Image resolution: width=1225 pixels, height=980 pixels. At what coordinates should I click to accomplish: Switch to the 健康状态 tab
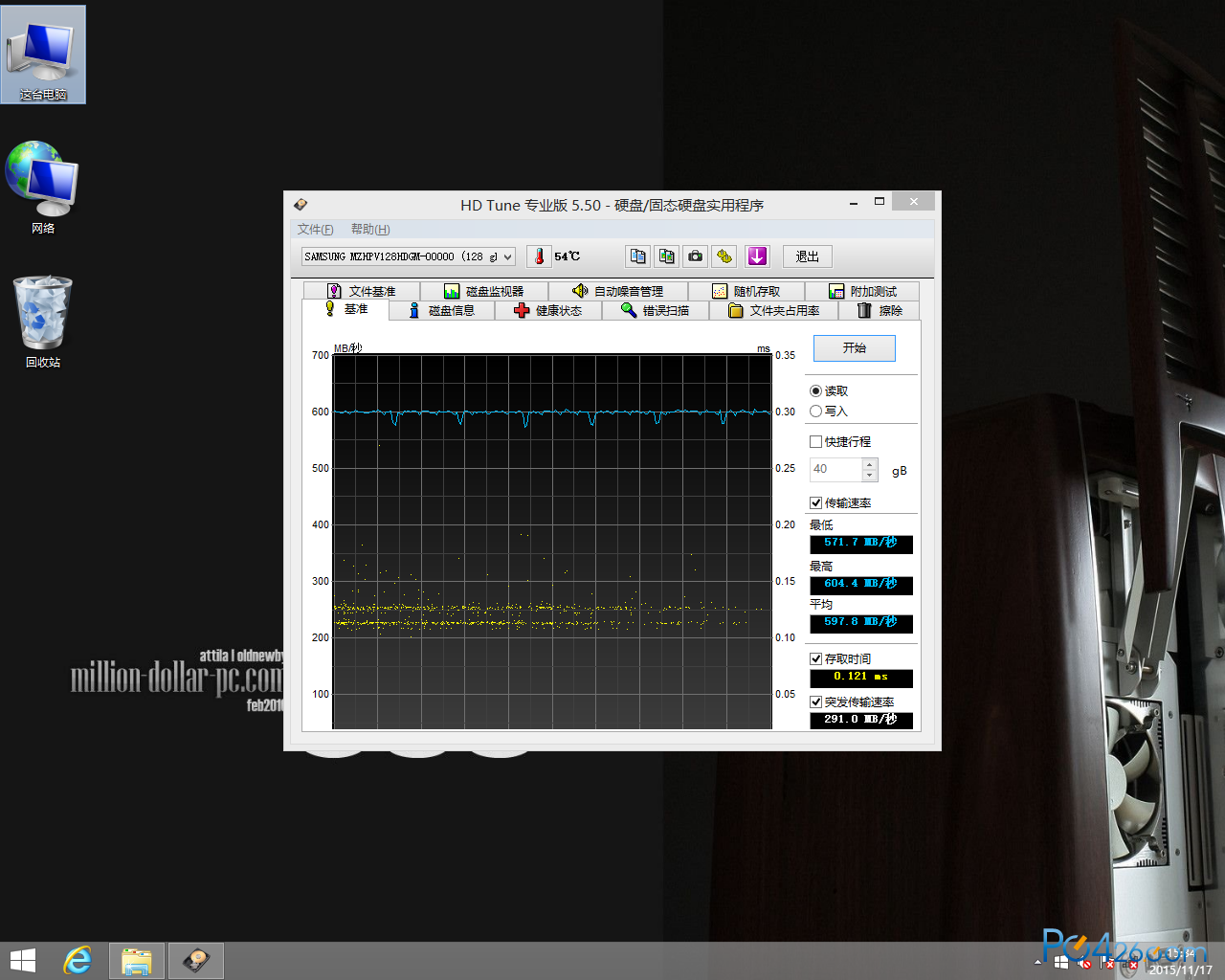point(548,310)
